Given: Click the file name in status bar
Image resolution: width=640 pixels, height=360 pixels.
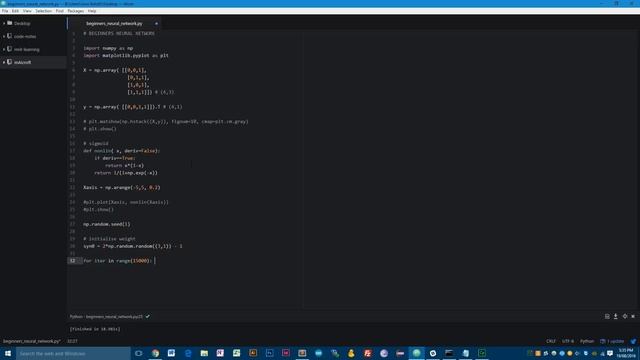Looking at the screenshot, I should 32,341.
